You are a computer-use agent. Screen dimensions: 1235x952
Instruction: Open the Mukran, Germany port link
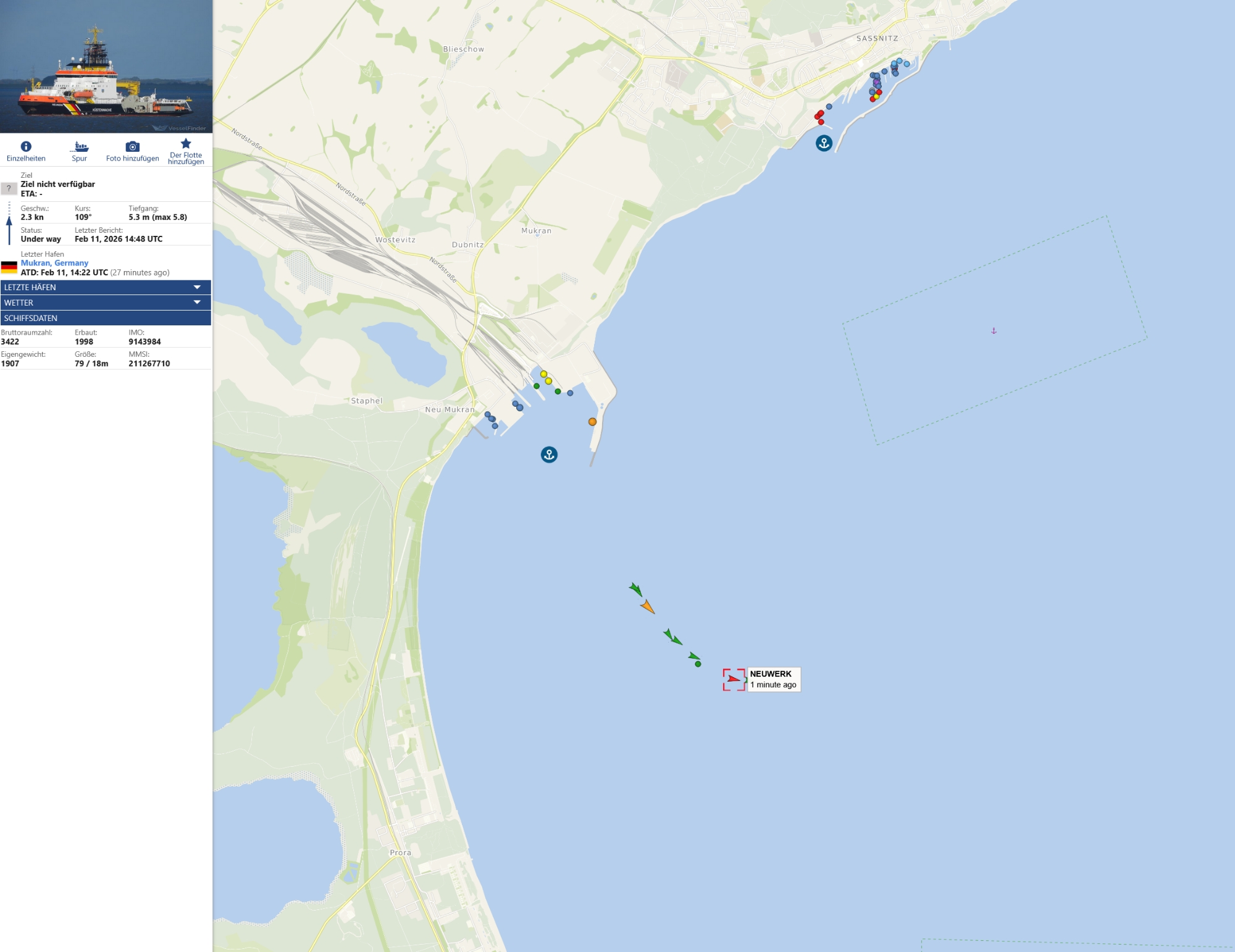(54, 263)
